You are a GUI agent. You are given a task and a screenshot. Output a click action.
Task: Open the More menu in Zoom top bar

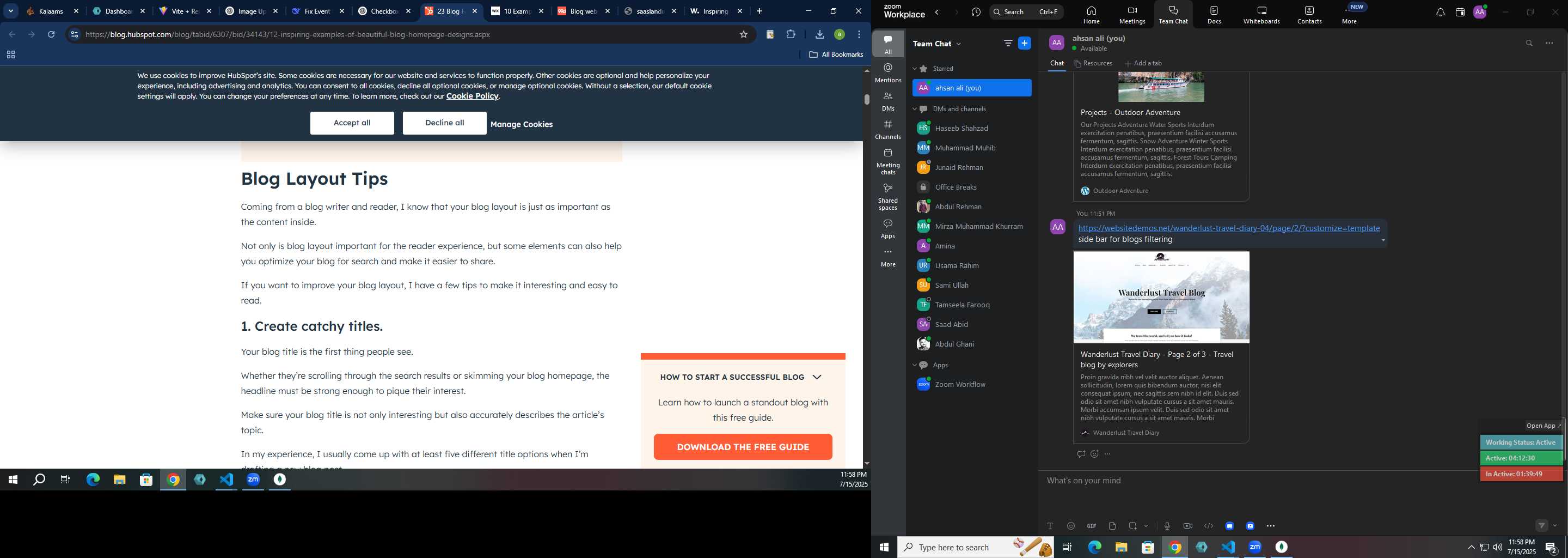tap(1351, 15)
